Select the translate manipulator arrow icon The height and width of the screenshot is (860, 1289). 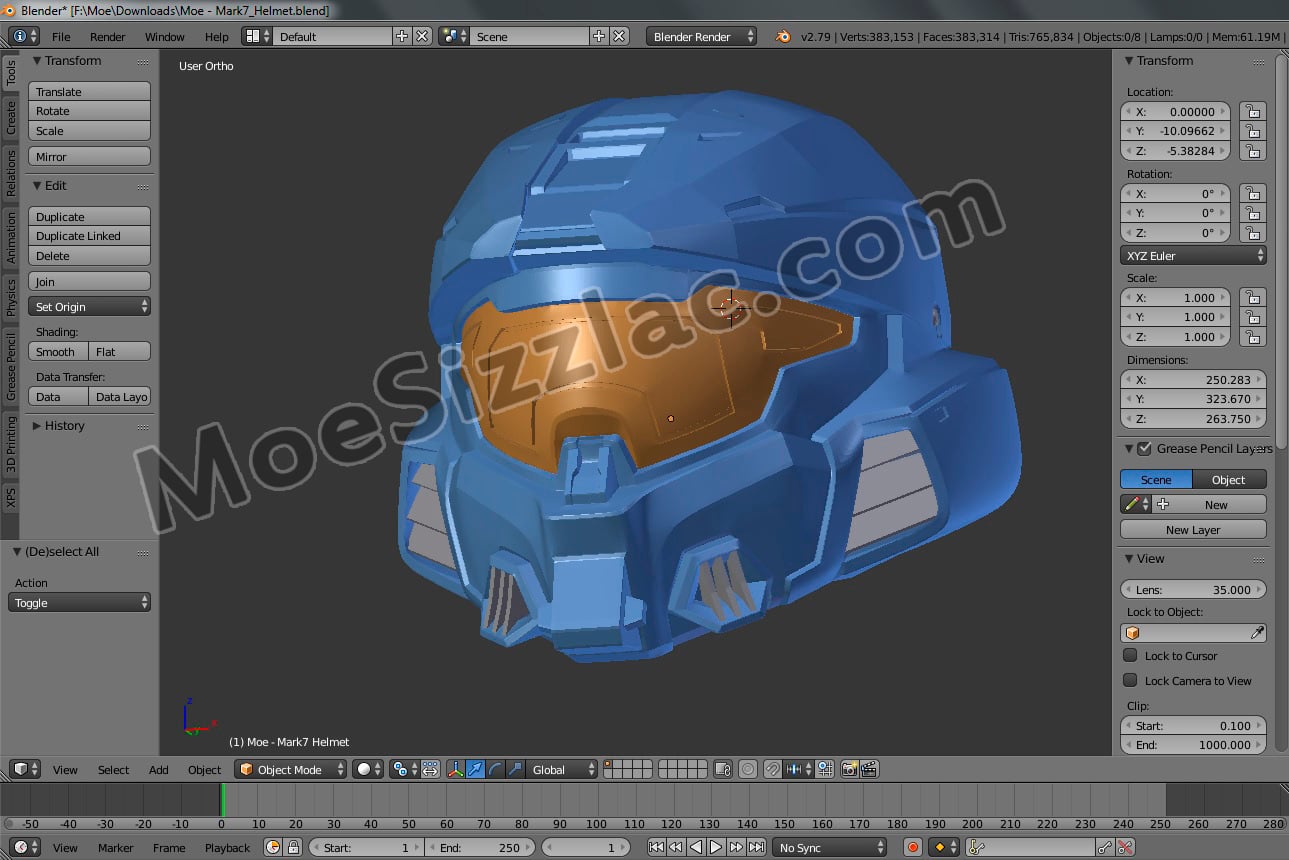pyautogui.click(x=476, y=769)
